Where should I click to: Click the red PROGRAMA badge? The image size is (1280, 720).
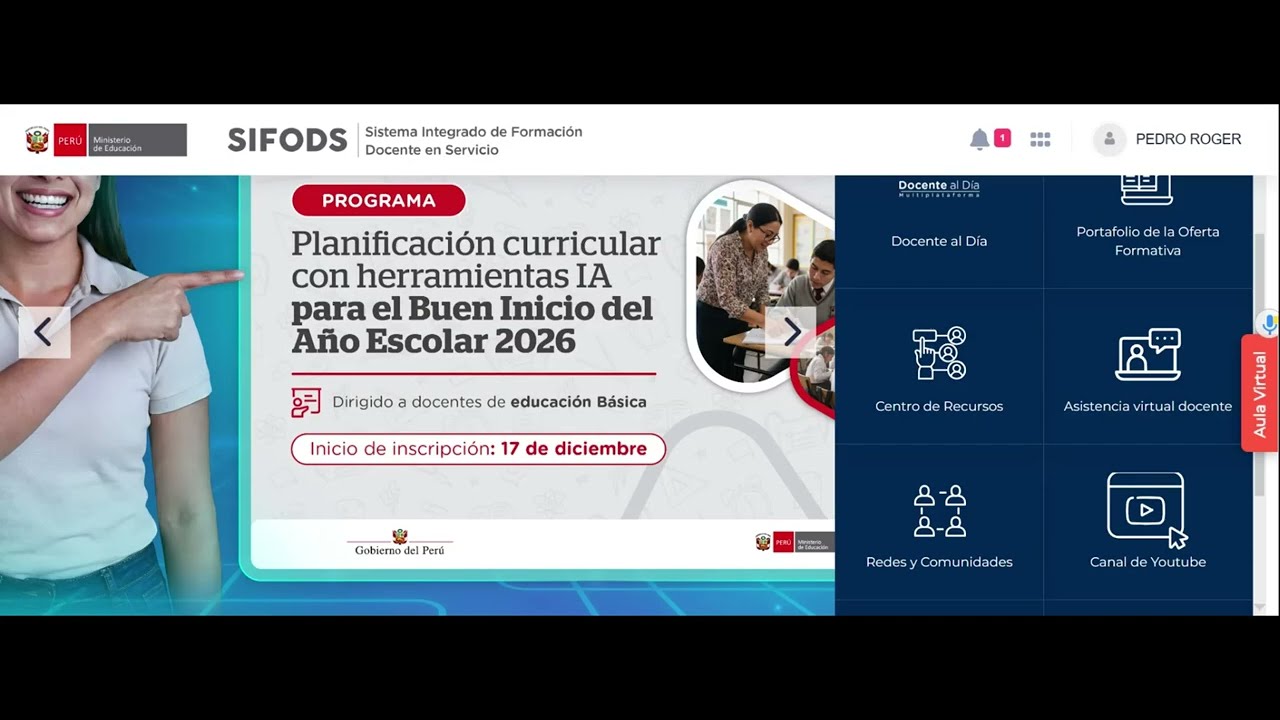[x=379, y=200]
